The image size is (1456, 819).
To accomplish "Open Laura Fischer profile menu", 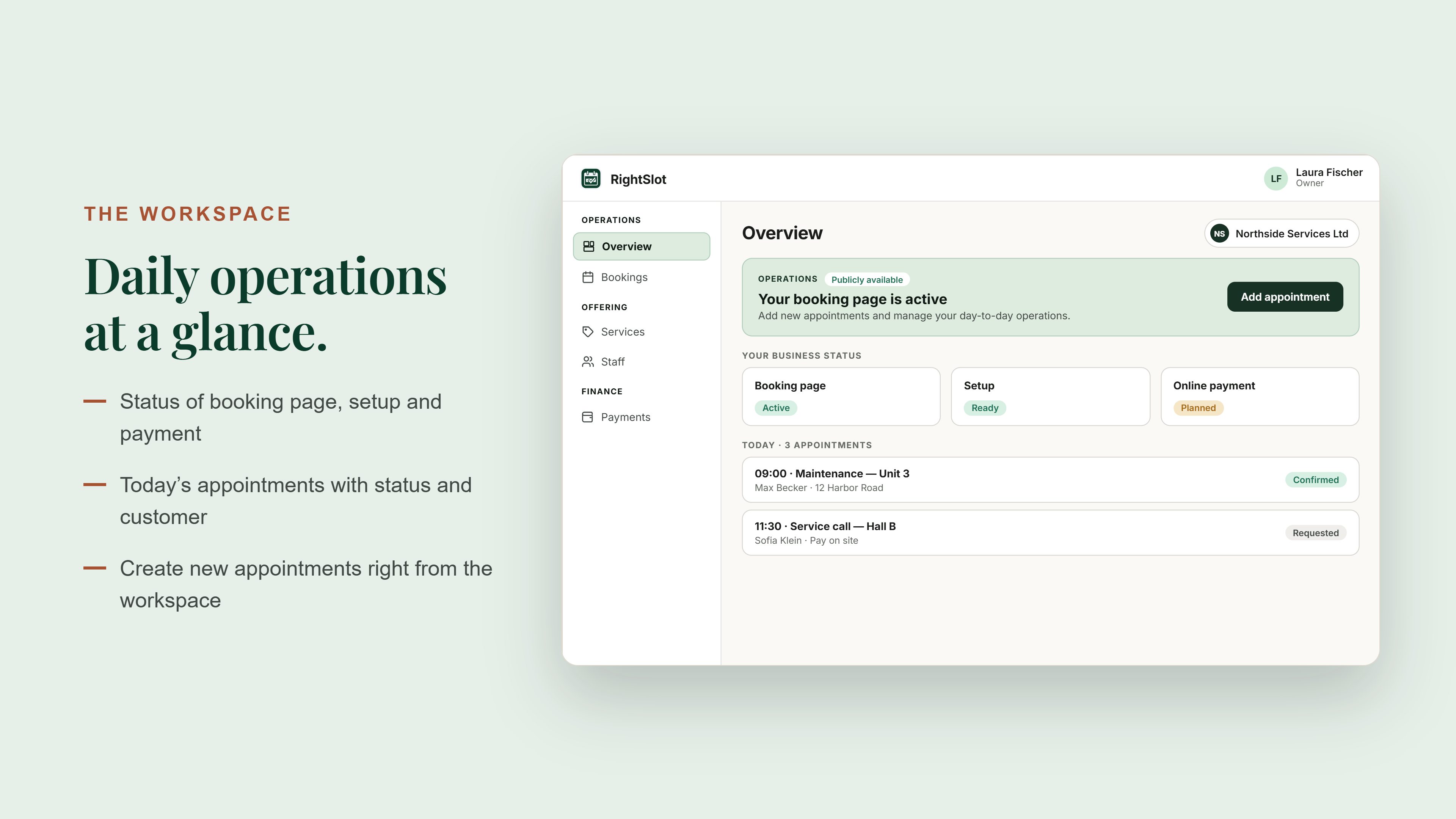I will 1313,178.
